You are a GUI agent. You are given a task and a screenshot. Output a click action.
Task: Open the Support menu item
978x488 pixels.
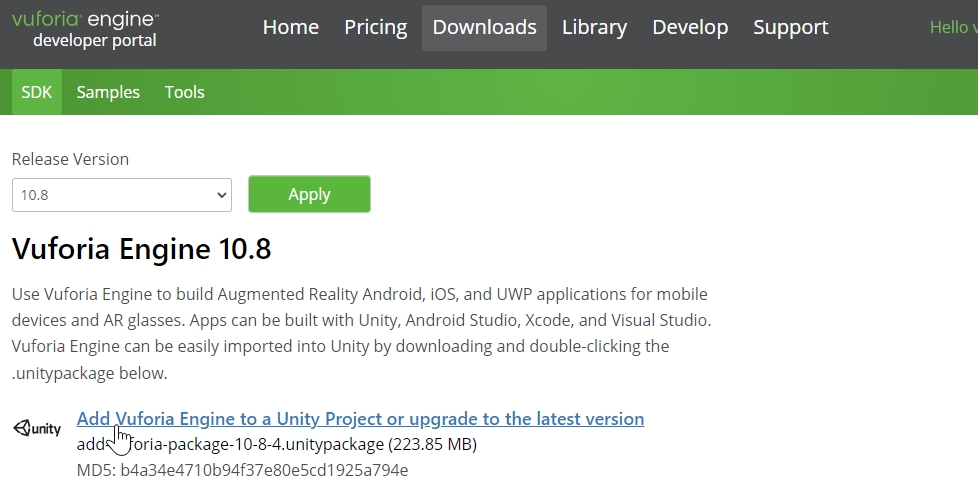pos(791,28)
